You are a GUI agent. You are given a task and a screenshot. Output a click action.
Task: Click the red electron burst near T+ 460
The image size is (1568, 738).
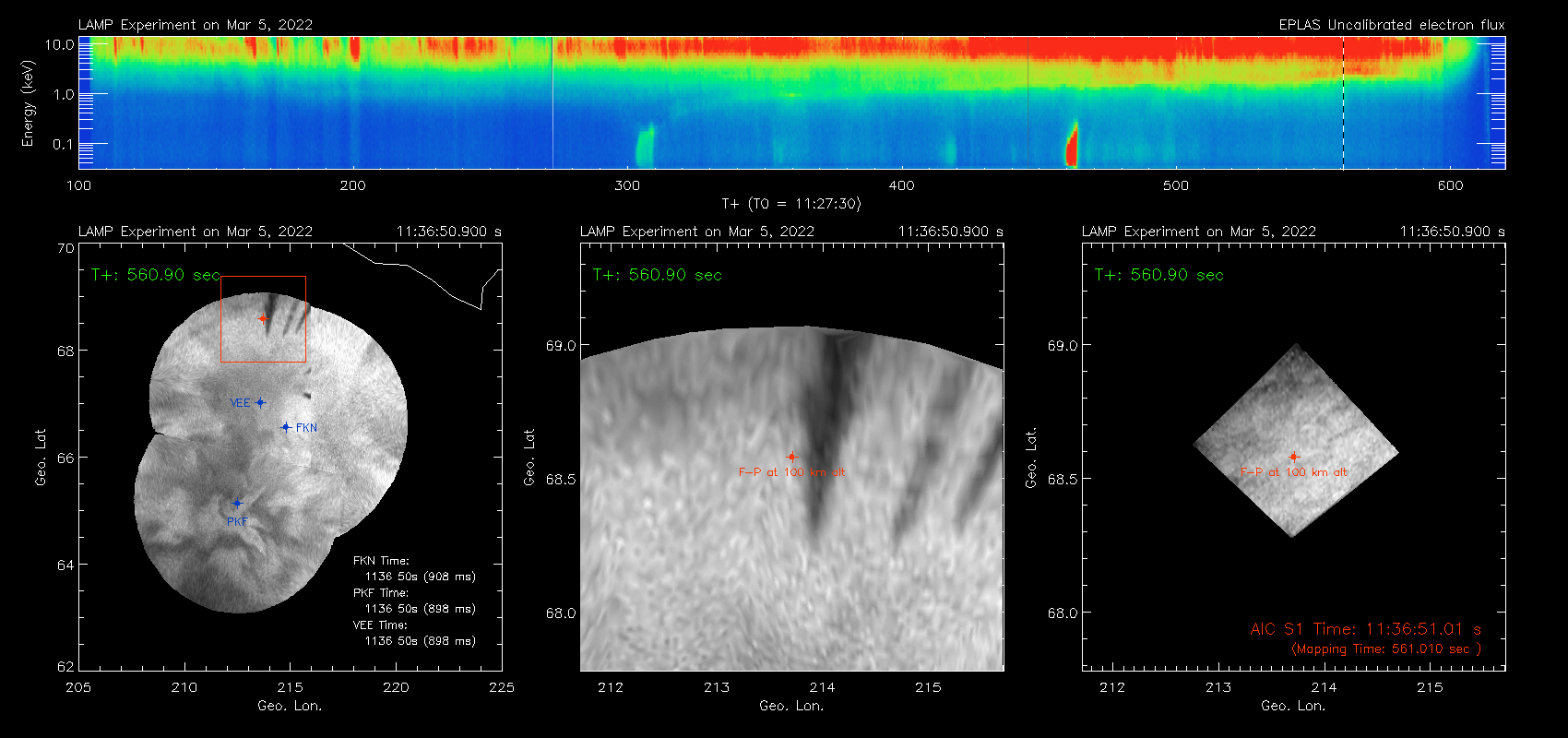pyautogui.click(x=1072, y=145)
